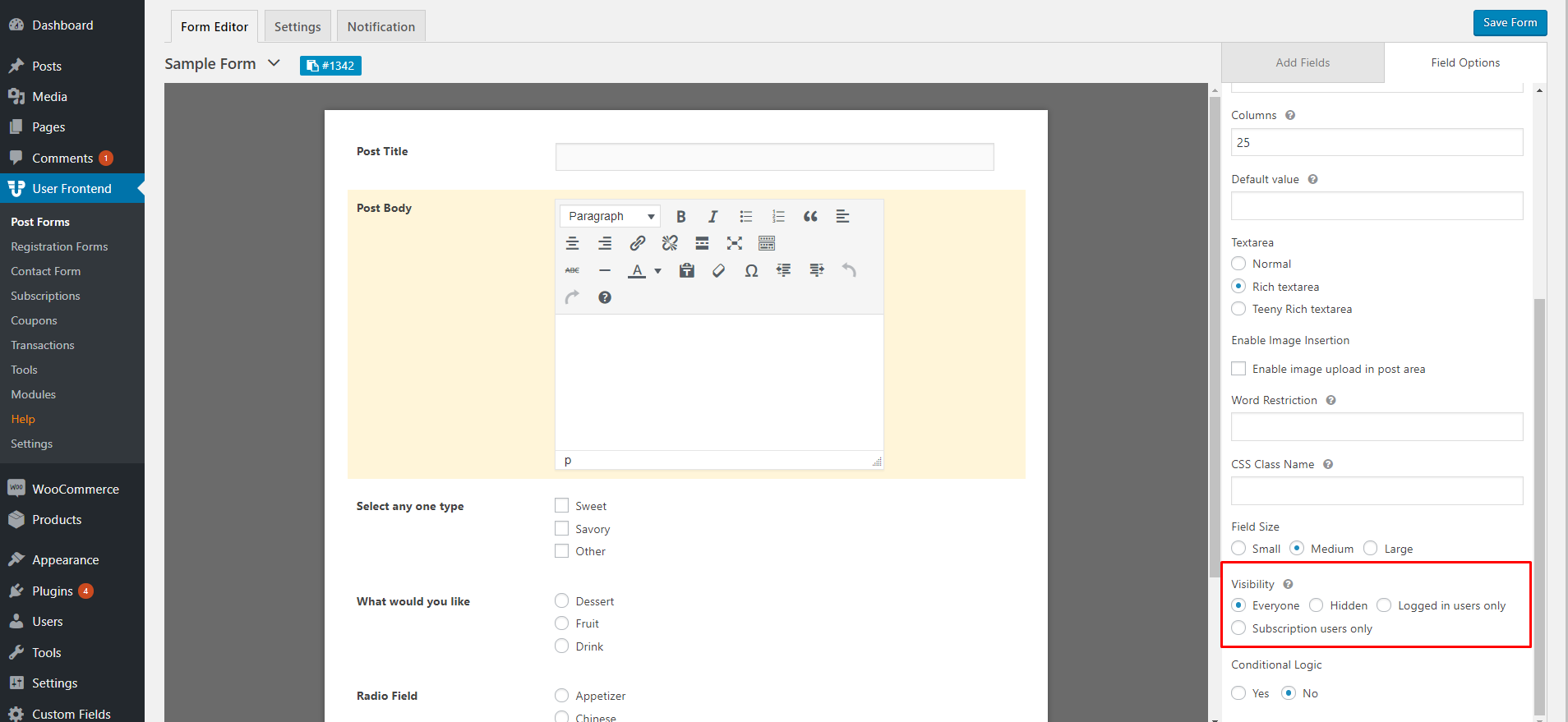Open Form Editor tab
This screenshot has width=1568, height=722.
[214, 26]
